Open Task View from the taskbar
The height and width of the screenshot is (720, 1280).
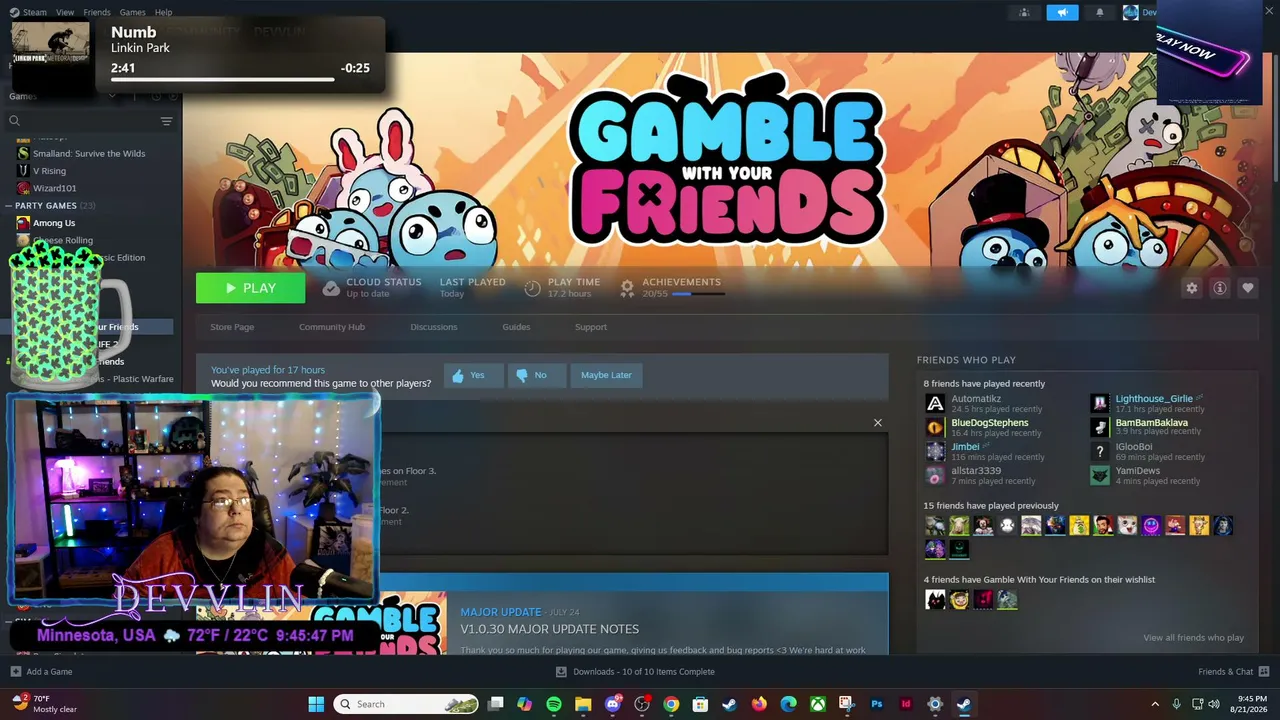coord(495,704)
